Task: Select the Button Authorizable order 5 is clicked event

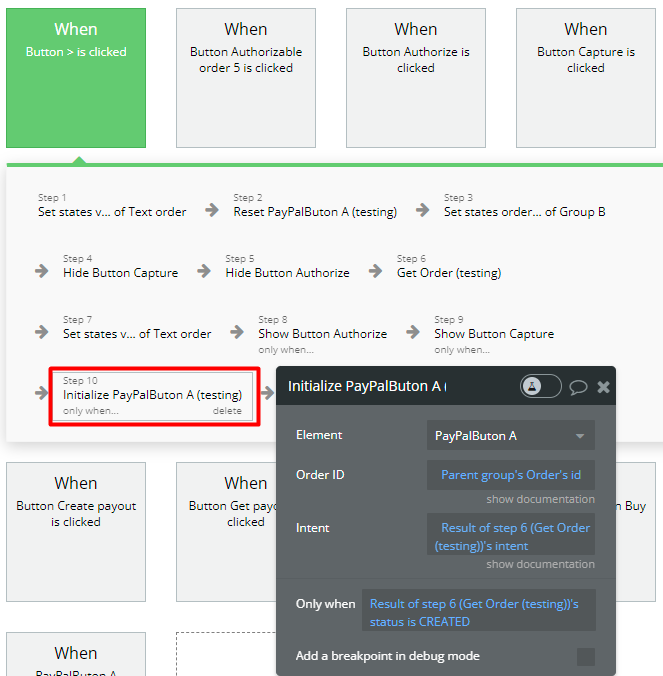Action: pyautogui.click(x=246, y=78)
